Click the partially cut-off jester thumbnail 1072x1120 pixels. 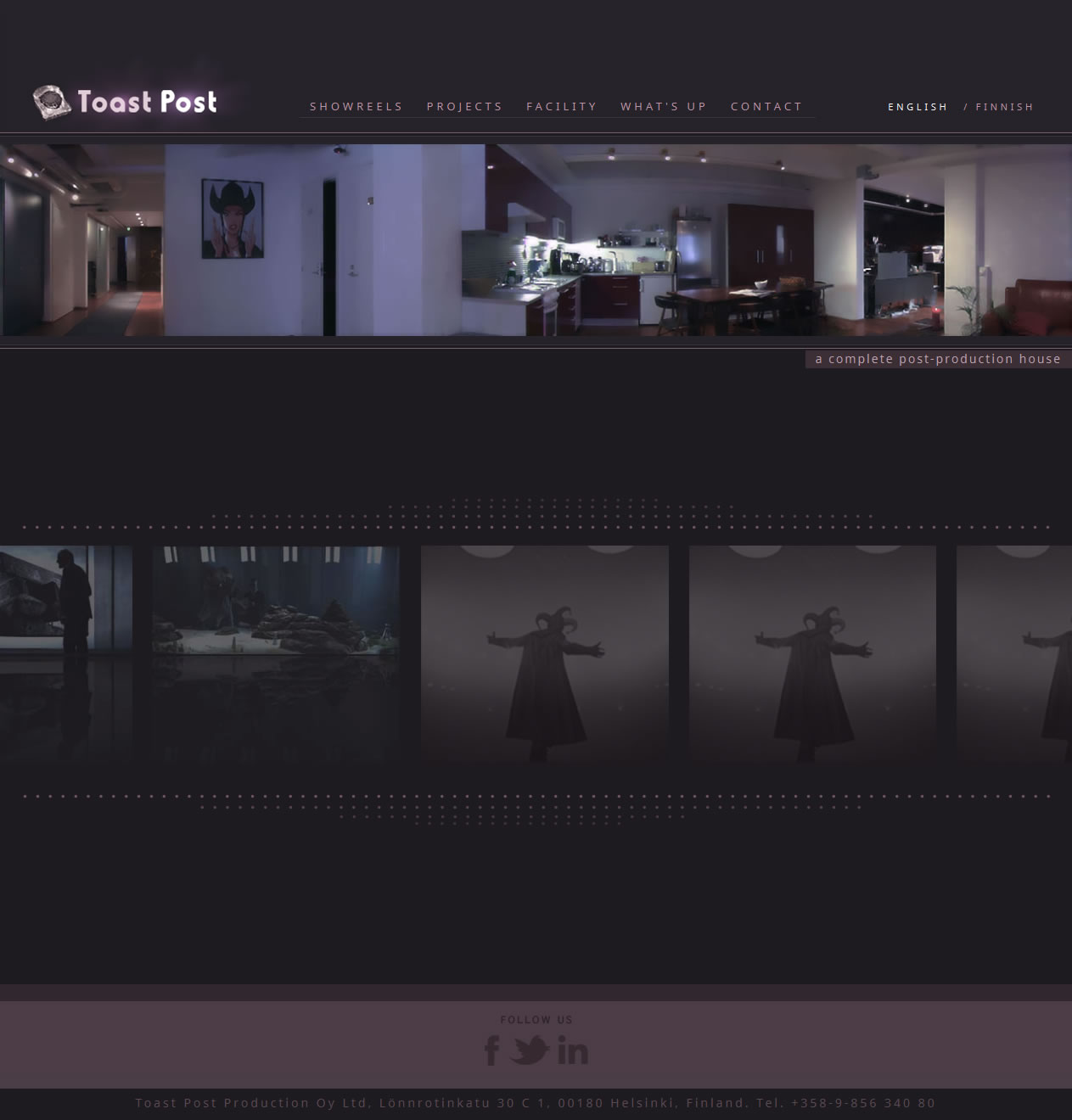click(1014, 653)
